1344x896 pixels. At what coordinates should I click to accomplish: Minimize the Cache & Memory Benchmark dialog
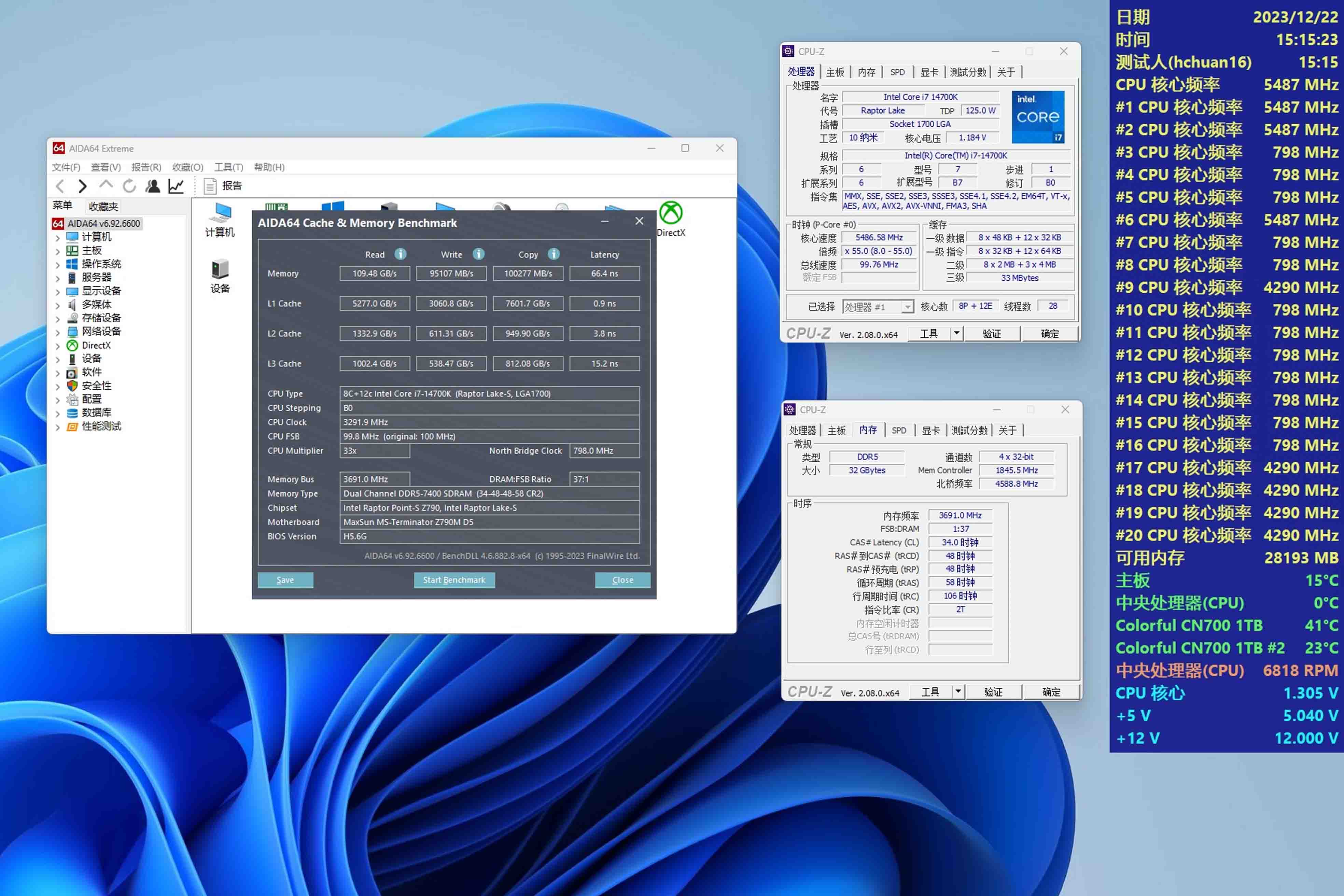(x=605, y=221)
